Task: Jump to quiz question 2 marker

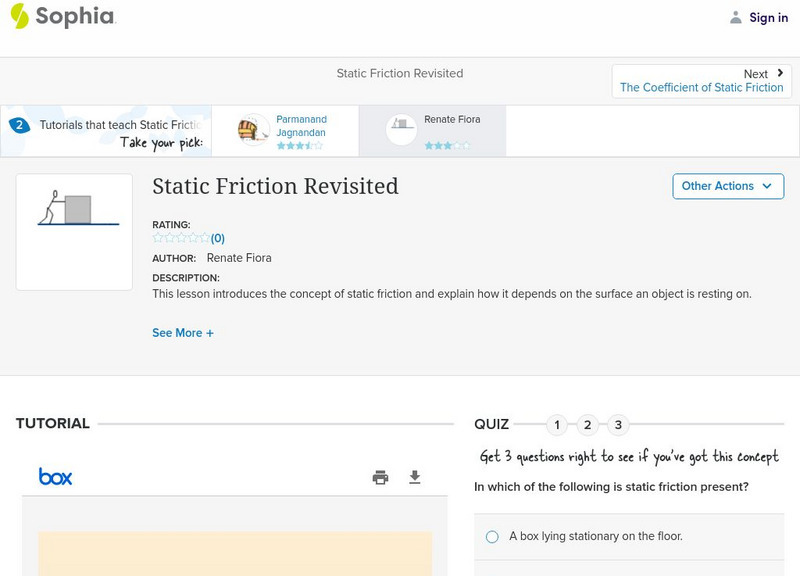Action: [588, 424]
